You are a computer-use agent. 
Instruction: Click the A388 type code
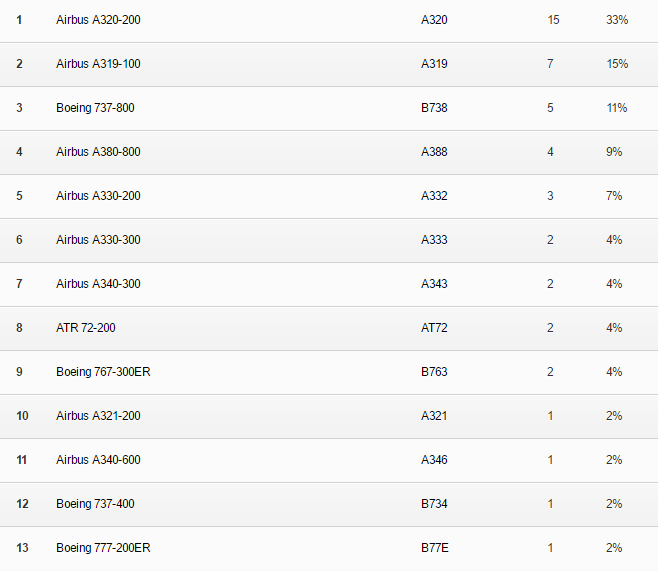(x=434, y=152)
